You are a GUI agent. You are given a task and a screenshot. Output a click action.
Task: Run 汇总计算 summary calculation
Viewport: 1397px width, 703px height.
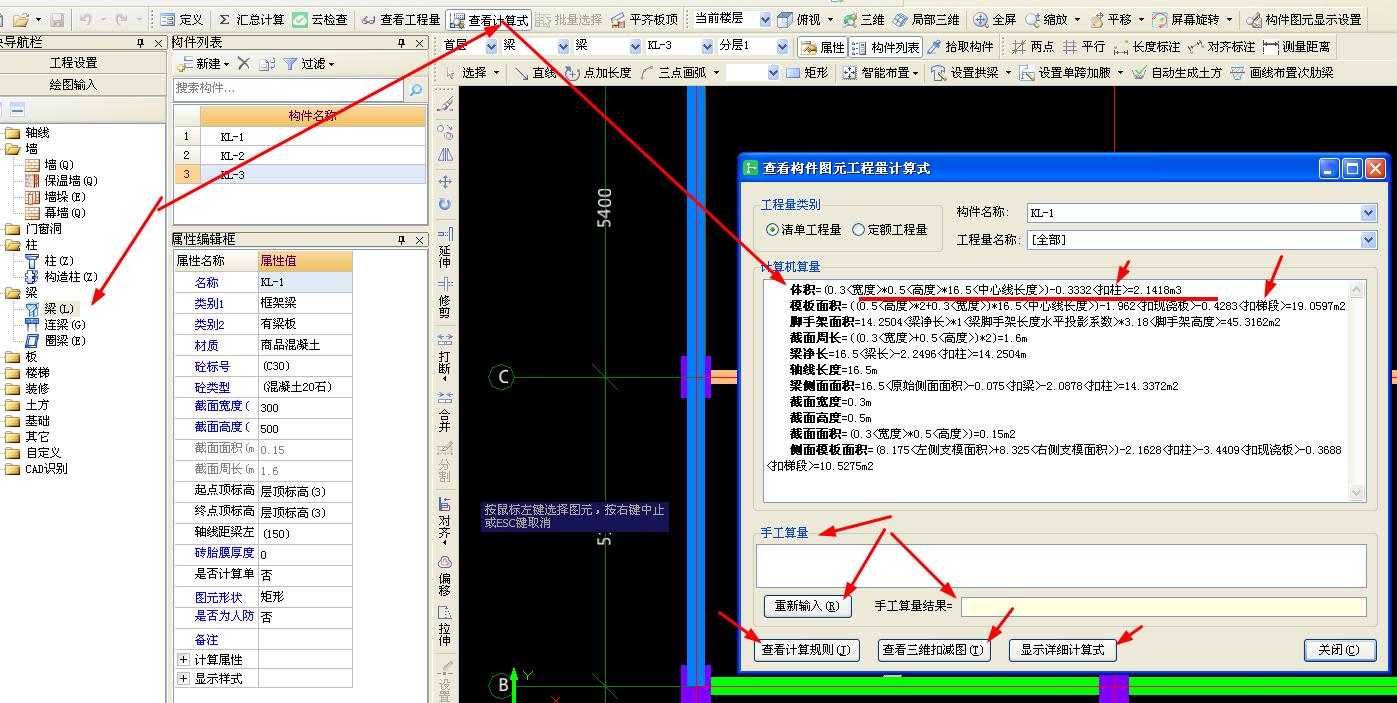click(251, 20)
